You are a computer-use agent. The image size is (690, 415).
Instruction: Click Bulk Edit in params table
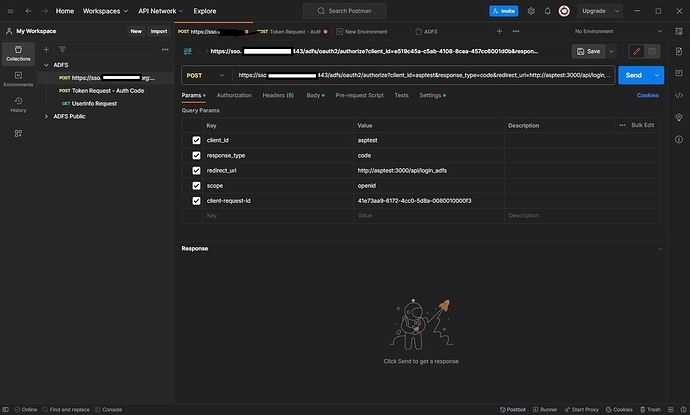[x=642, y=125]
